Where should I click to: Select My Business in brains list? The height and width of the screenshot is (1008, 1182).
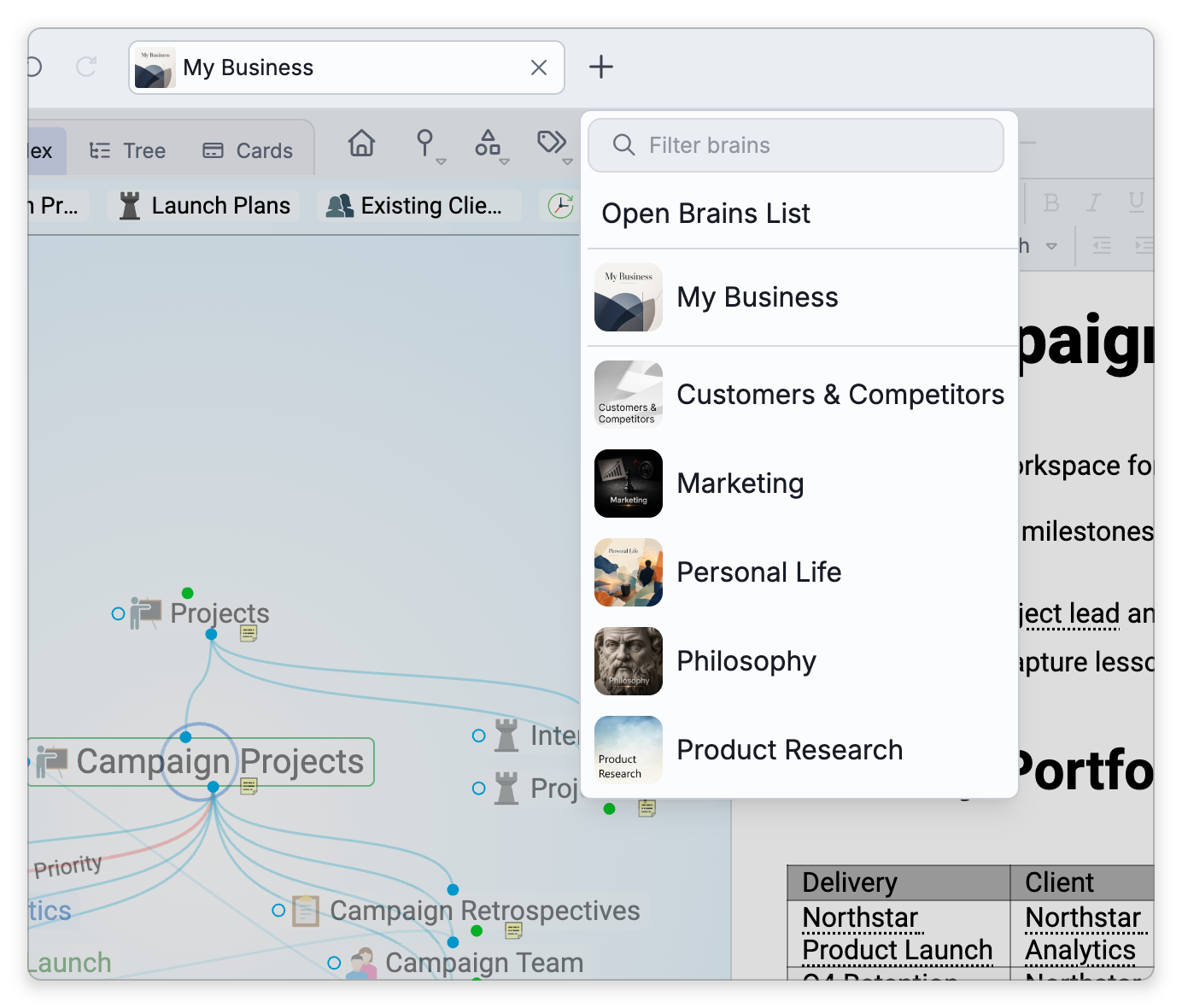[799, 297]
